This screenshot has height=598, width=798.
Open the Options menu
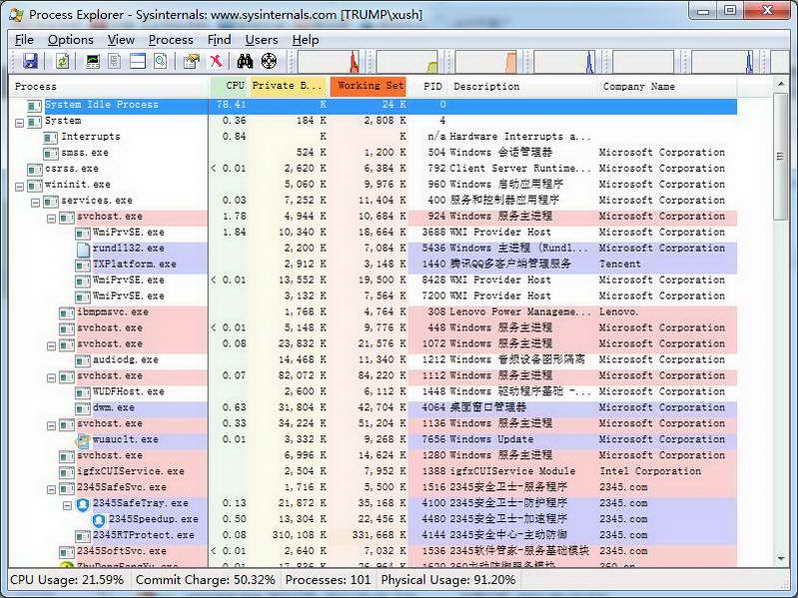point(70,40)
